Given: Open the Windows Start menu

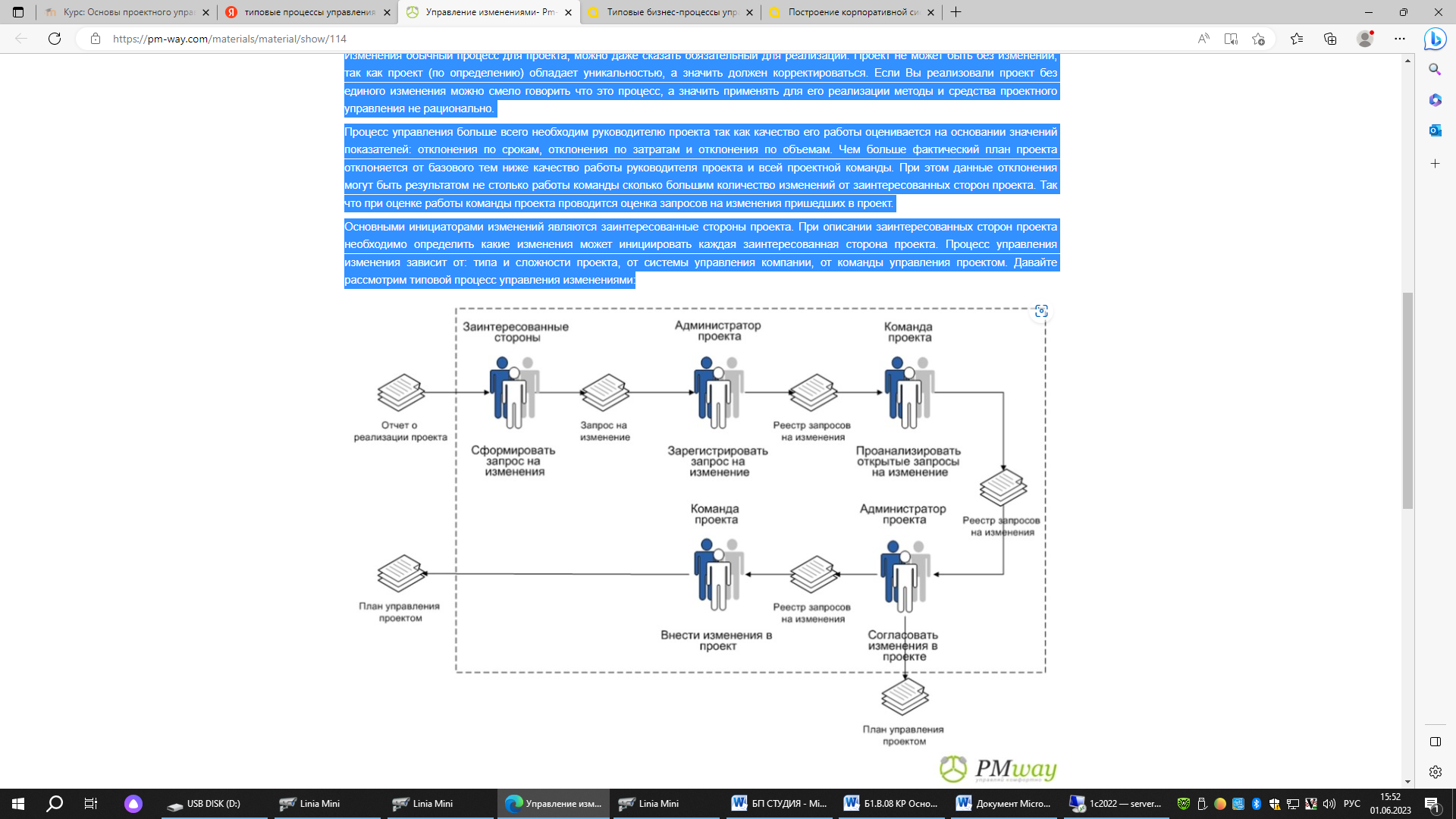Looking at the screenshot, I should (x=18, y=804).
